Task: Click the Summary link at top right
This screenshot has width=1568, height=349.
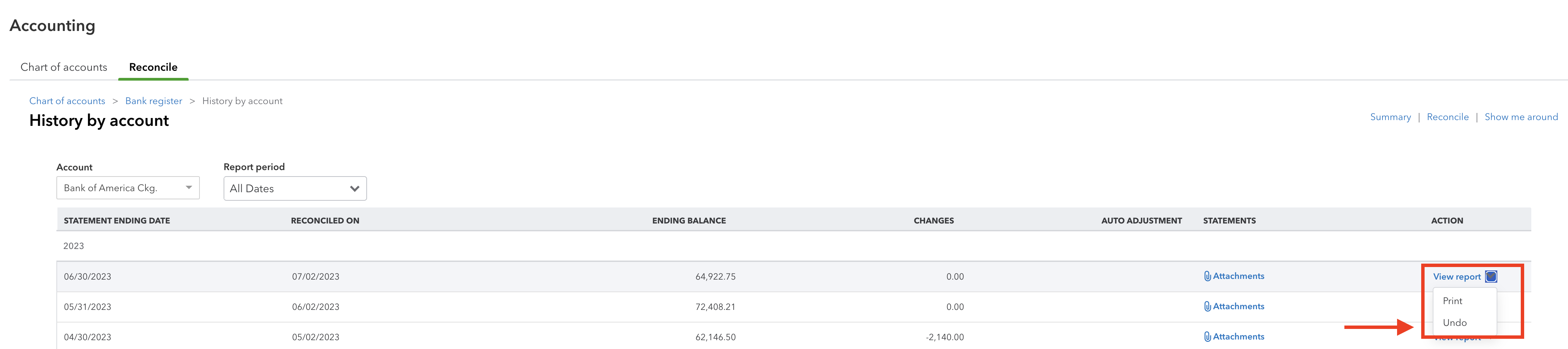Action: pos(1390,117)
